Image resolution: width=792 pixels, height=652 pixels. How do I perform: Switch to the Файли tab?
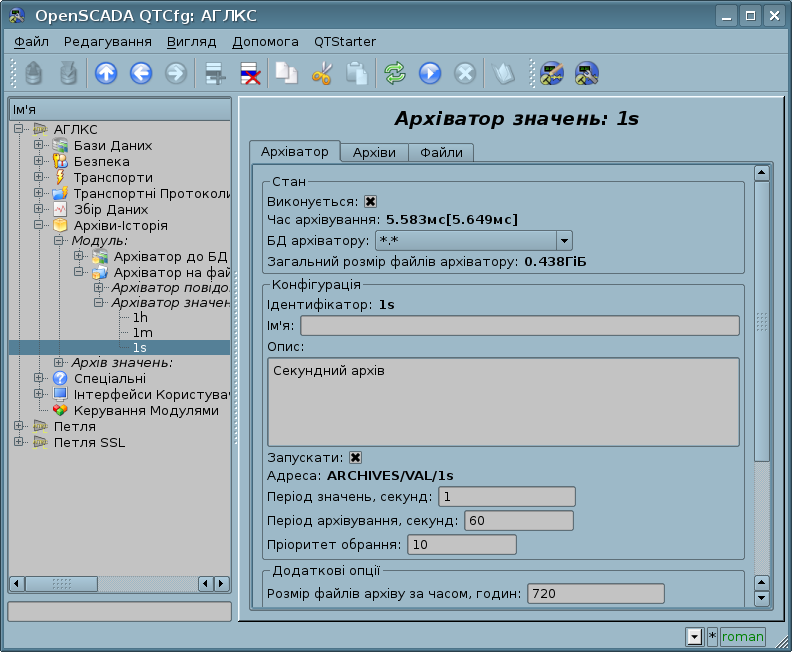(441, 153)
